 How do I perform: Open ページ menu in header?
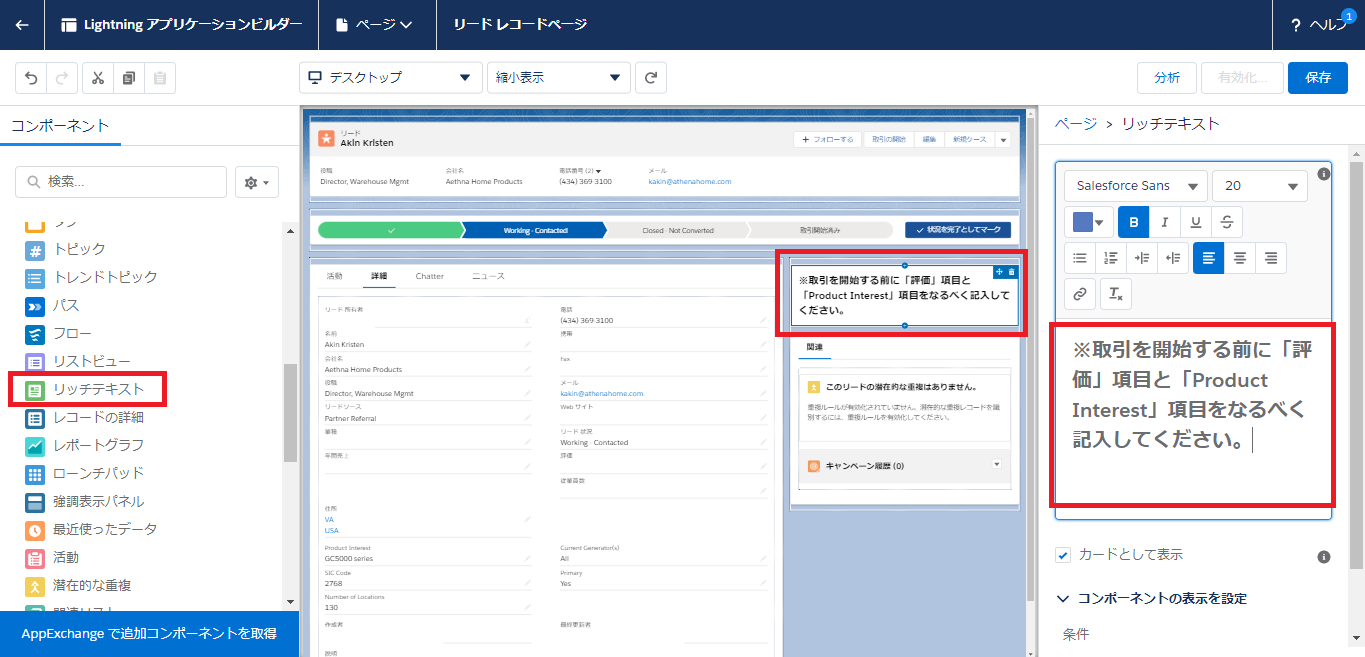coord(377,25)
